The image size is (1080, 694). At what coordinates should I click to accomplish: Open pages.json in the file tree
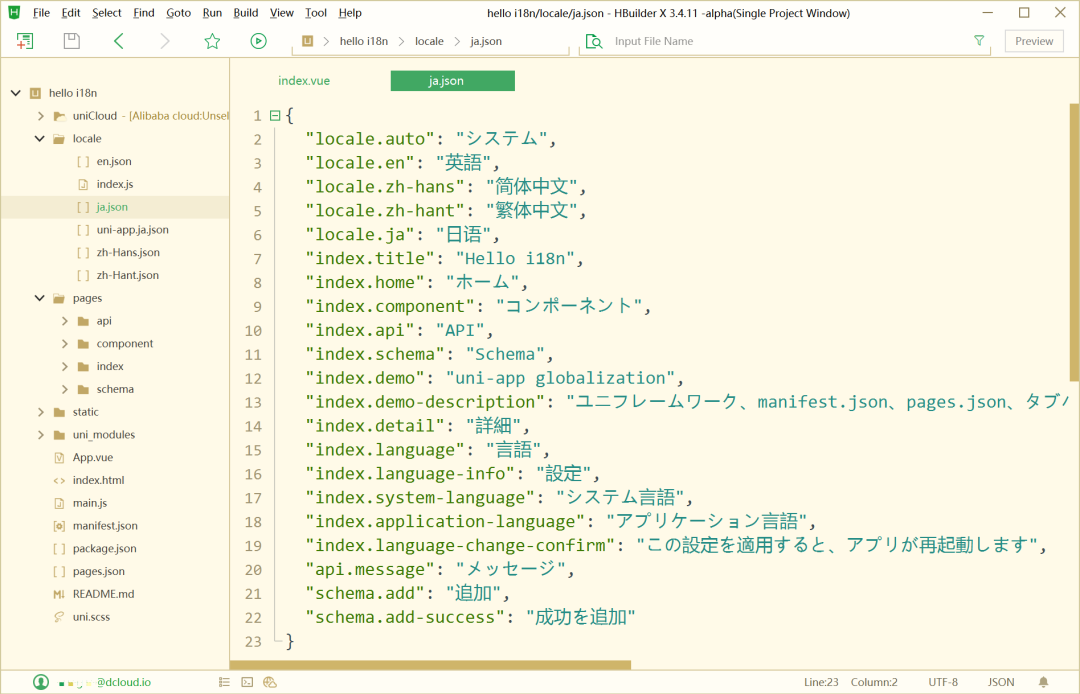pos(99,571)
